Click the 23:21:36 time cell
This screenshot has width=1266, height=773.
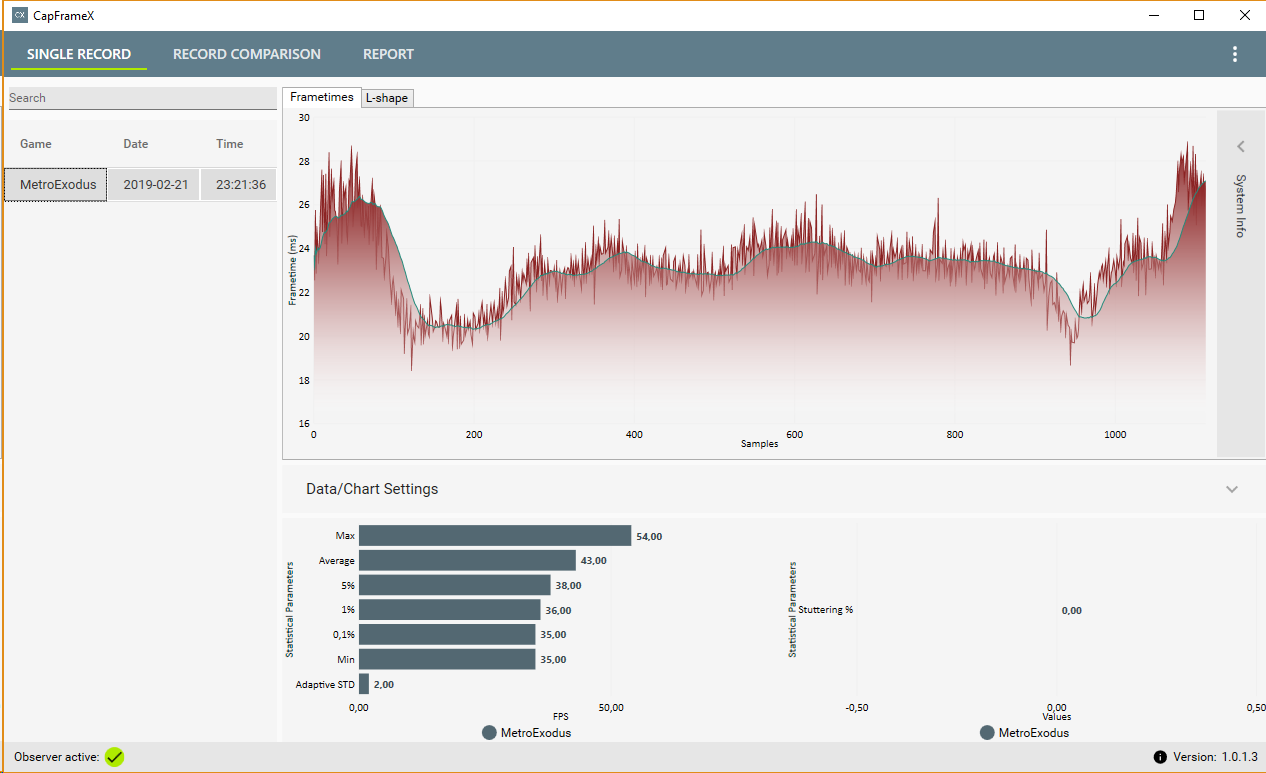click(240, 185)
